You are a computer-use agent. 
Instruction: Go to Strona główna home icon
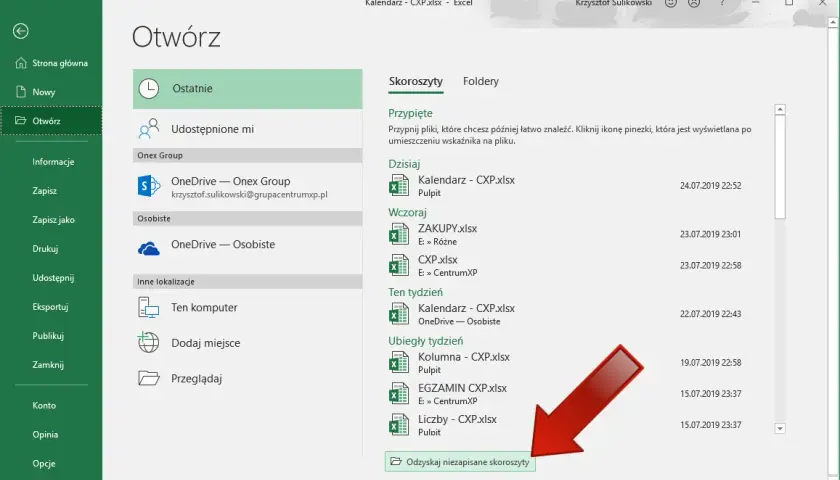20,63
